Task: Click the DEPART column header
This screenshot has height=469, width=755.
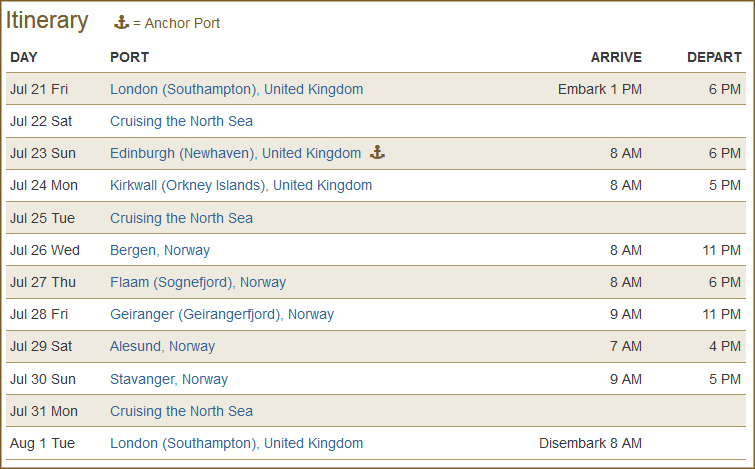Action: point(715,57)
